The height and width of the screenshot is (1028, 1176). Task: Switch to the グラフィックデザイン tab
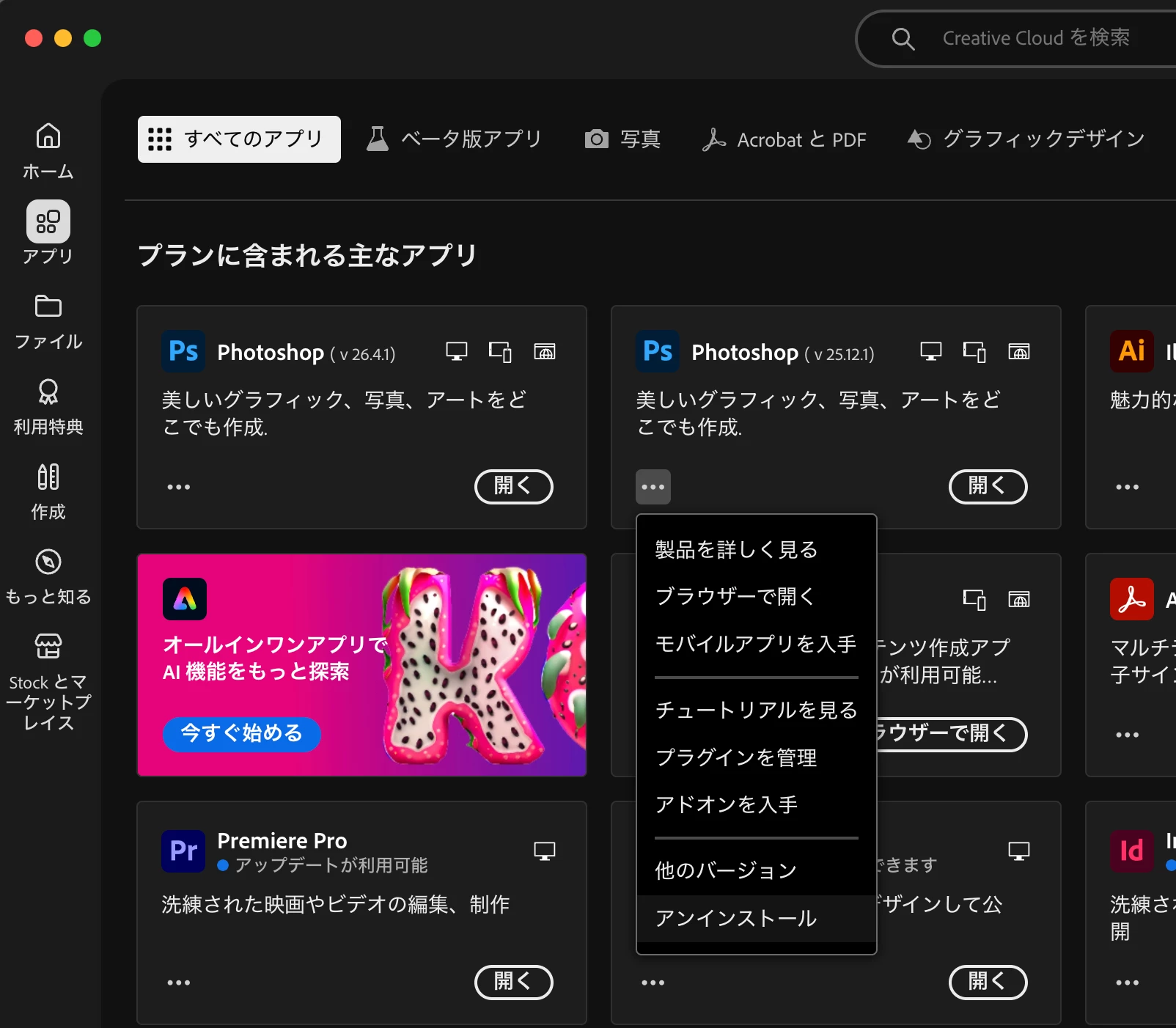[1026, 139]
